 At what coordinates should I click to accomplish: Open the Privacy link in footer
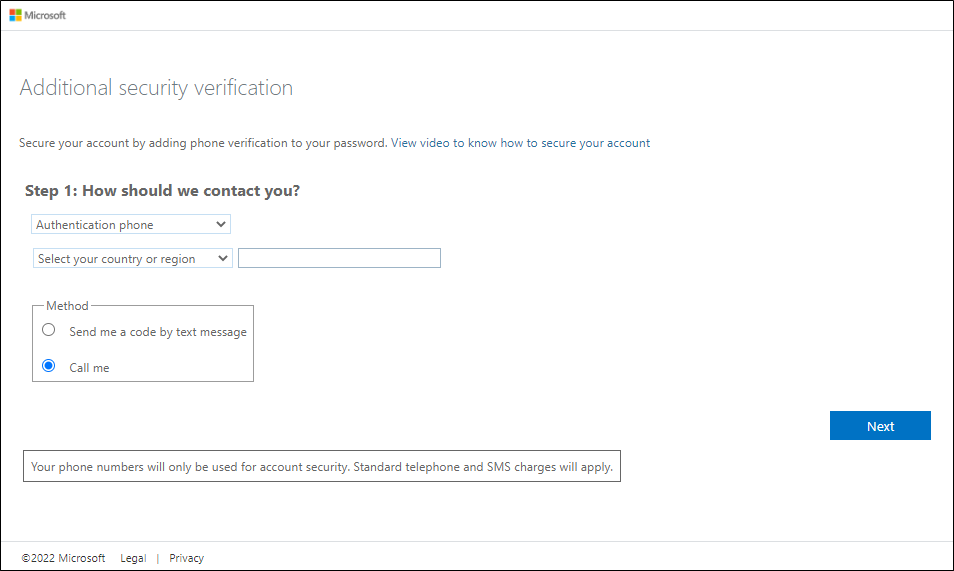pyautogui.click(x=186, y=558)
